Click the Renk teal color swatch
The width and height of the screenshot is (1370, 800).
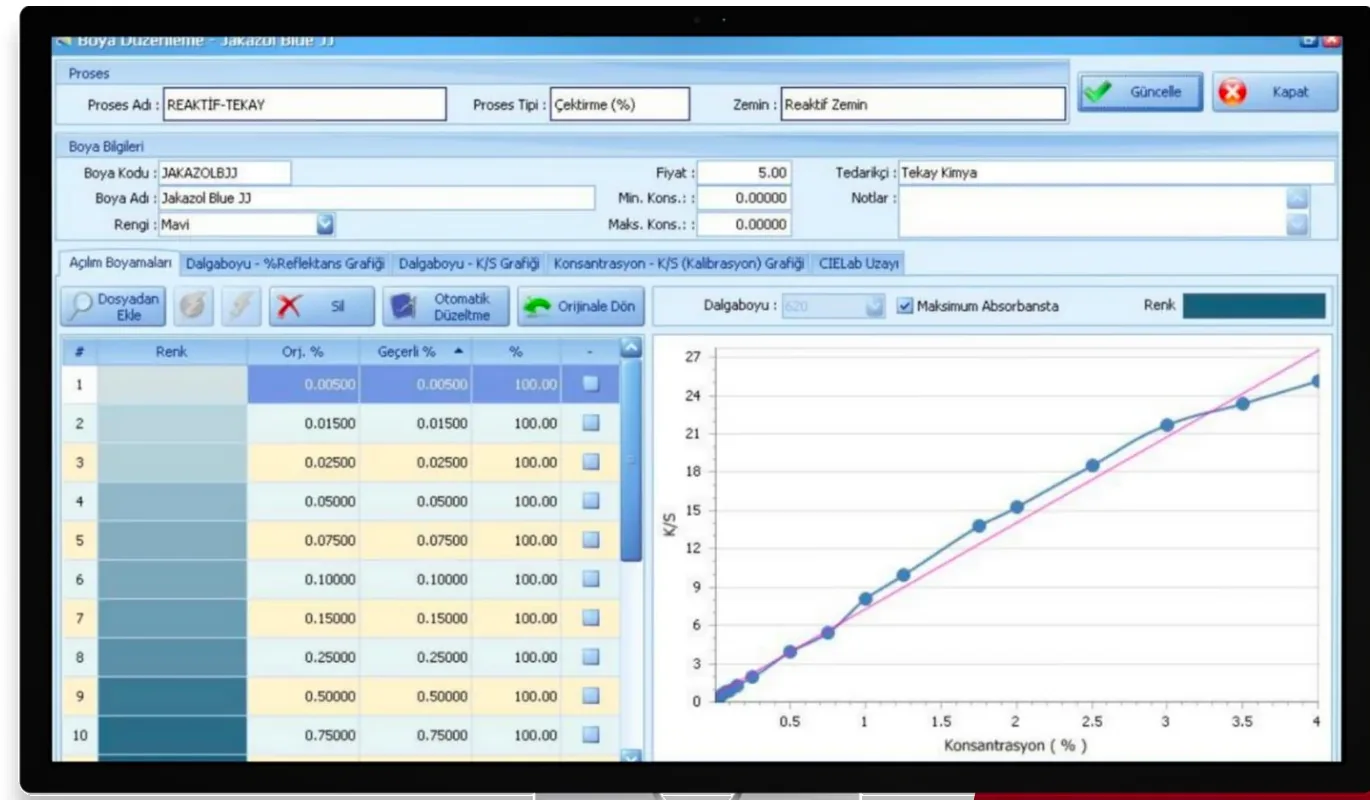click(1254, 306)
